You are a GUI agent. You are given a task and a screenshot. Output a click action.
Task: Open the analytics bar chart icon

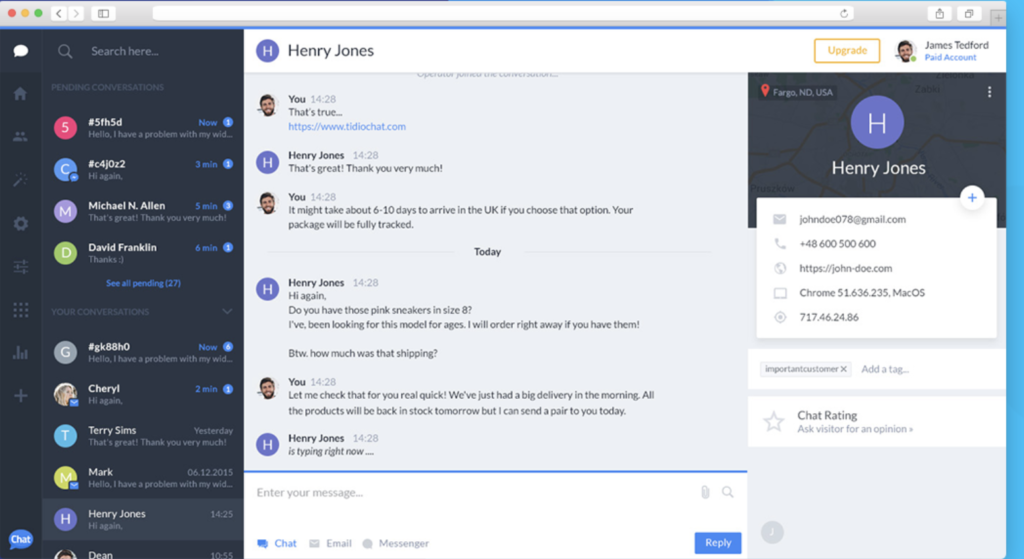tap(20, 353)
